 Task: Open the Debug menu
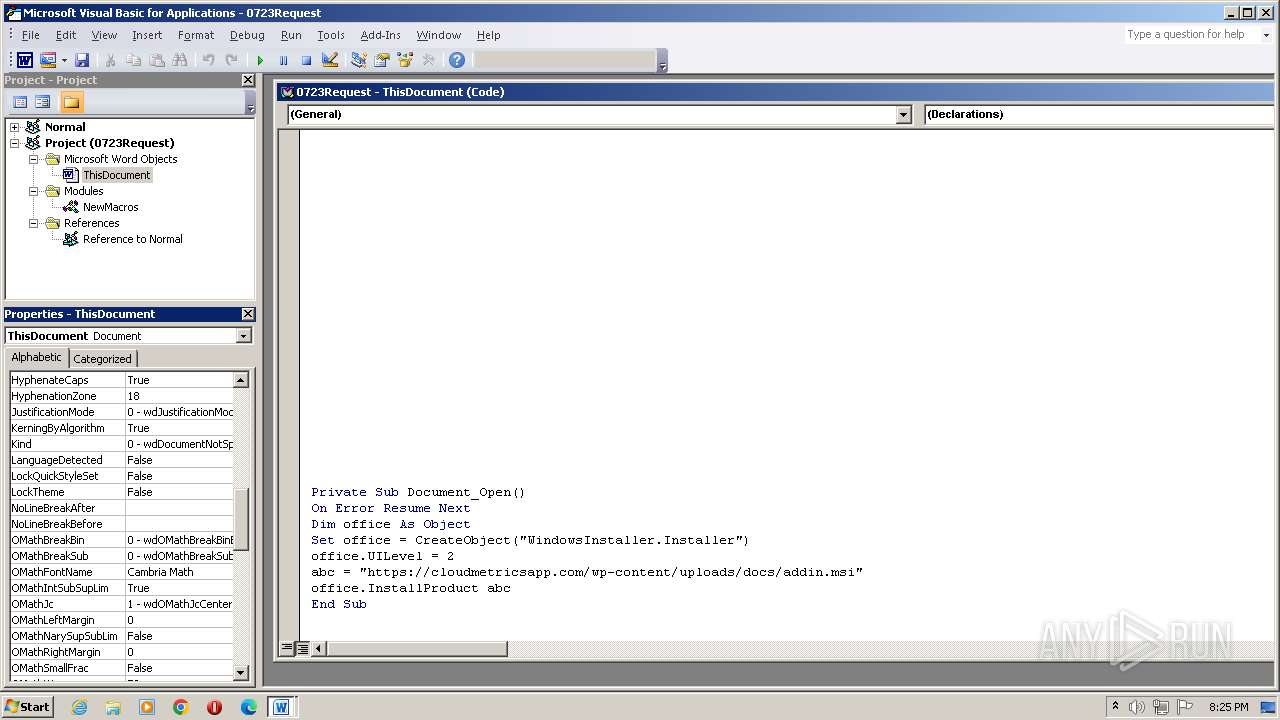pos(247,35)
